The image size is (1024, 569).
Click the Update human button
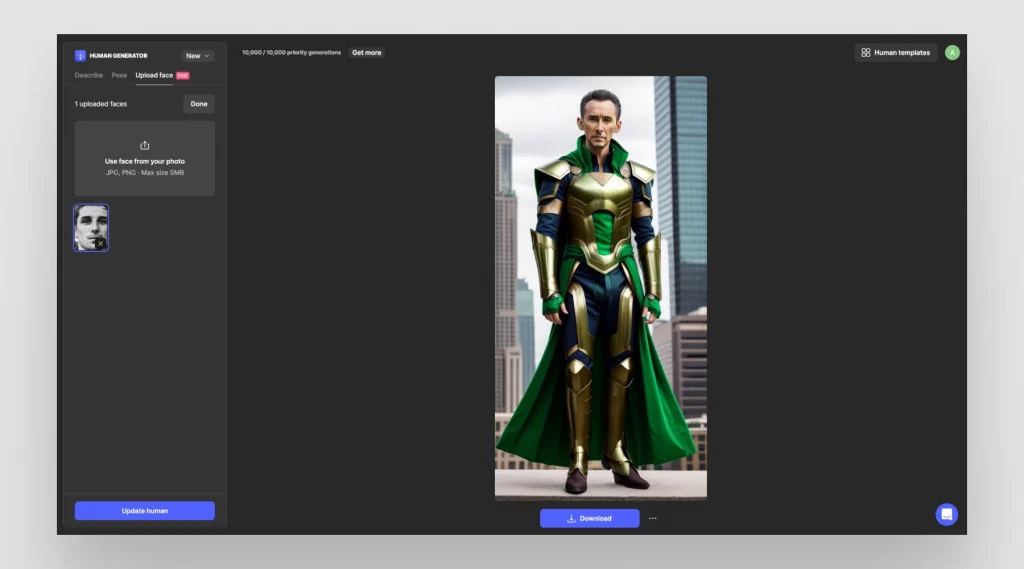pyautogui.click(x=144, y=511)
